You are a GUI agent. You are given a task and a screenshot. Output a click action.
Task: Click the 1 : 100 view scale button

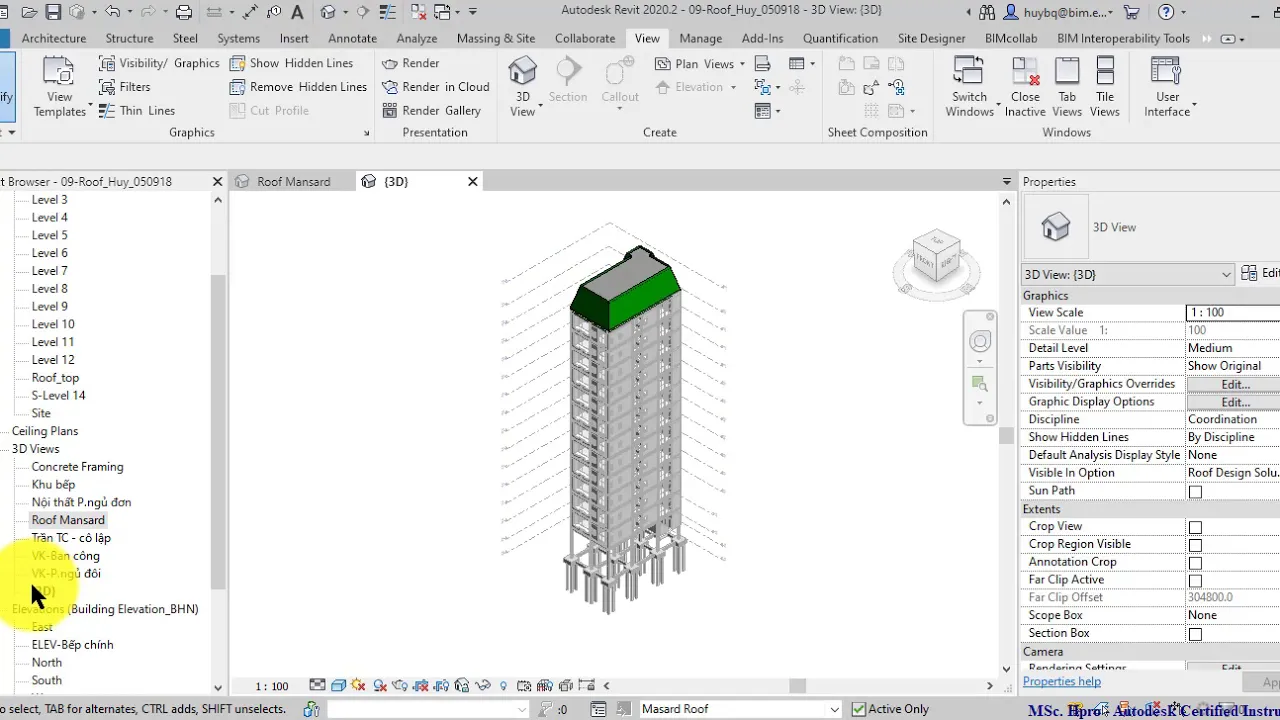pos(271,686)
